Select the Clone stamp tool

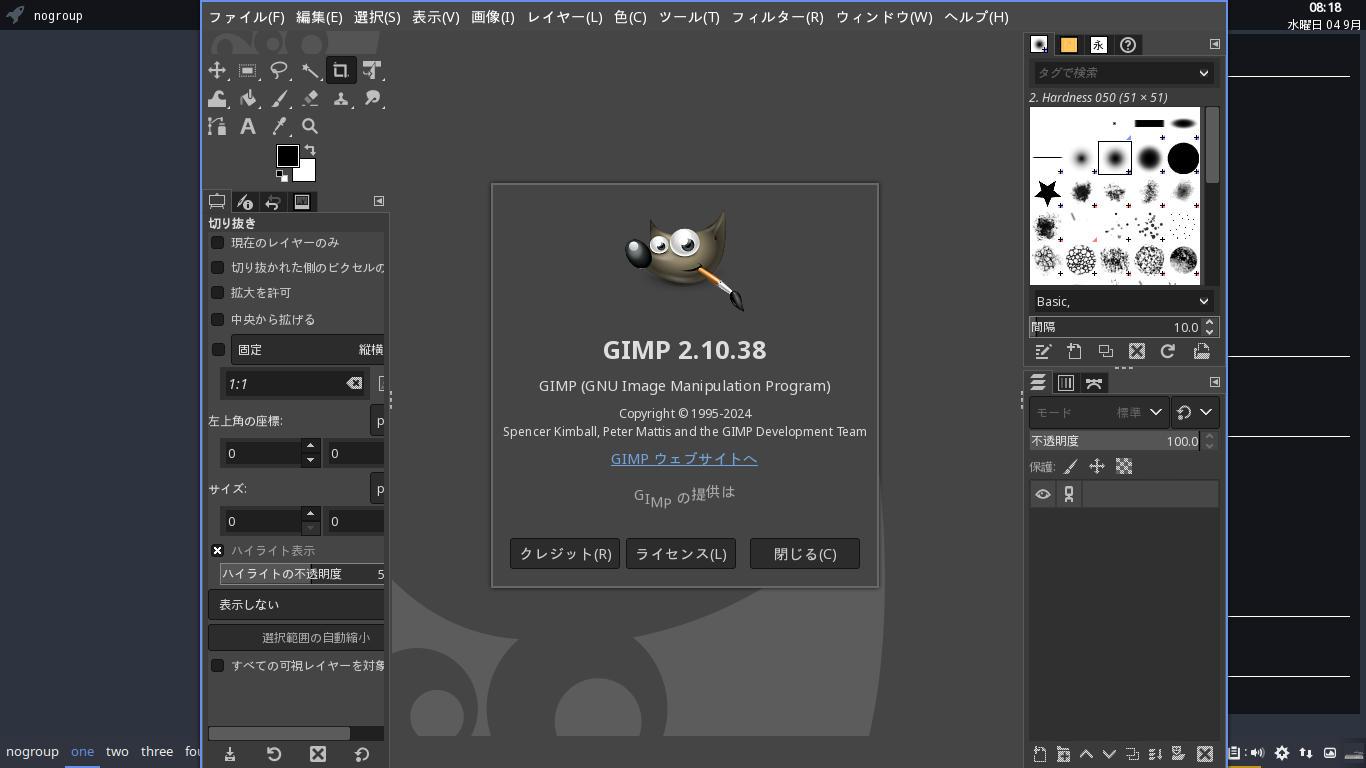(341, 98)
